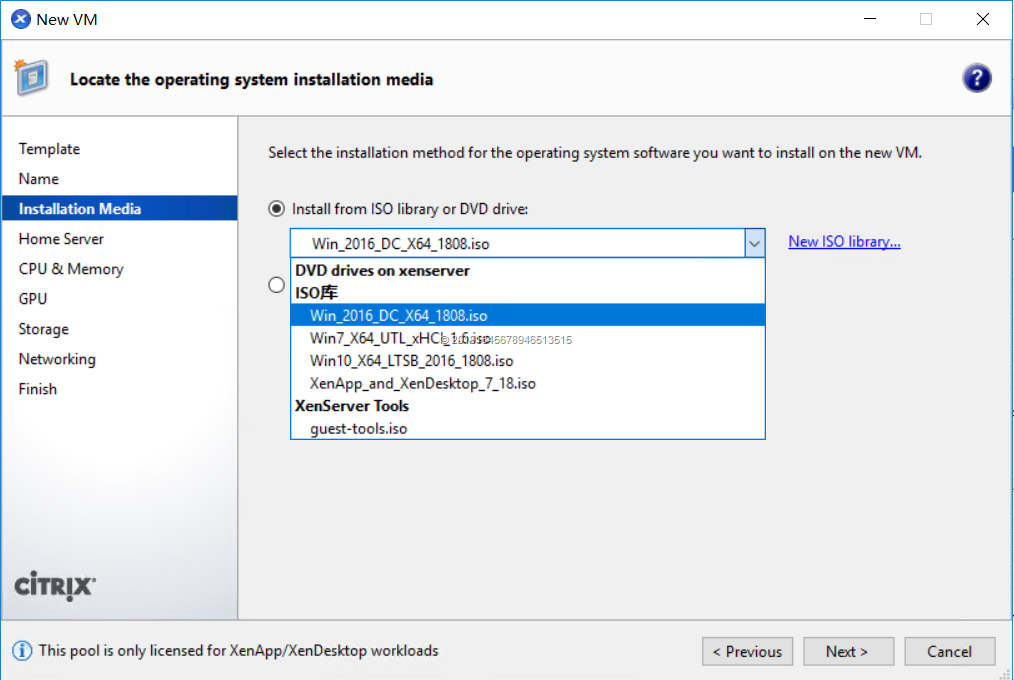Viewport: 1014px width, 680px height.
Task: Click the XenCenter icon in title bar
Action: [20, 19]
